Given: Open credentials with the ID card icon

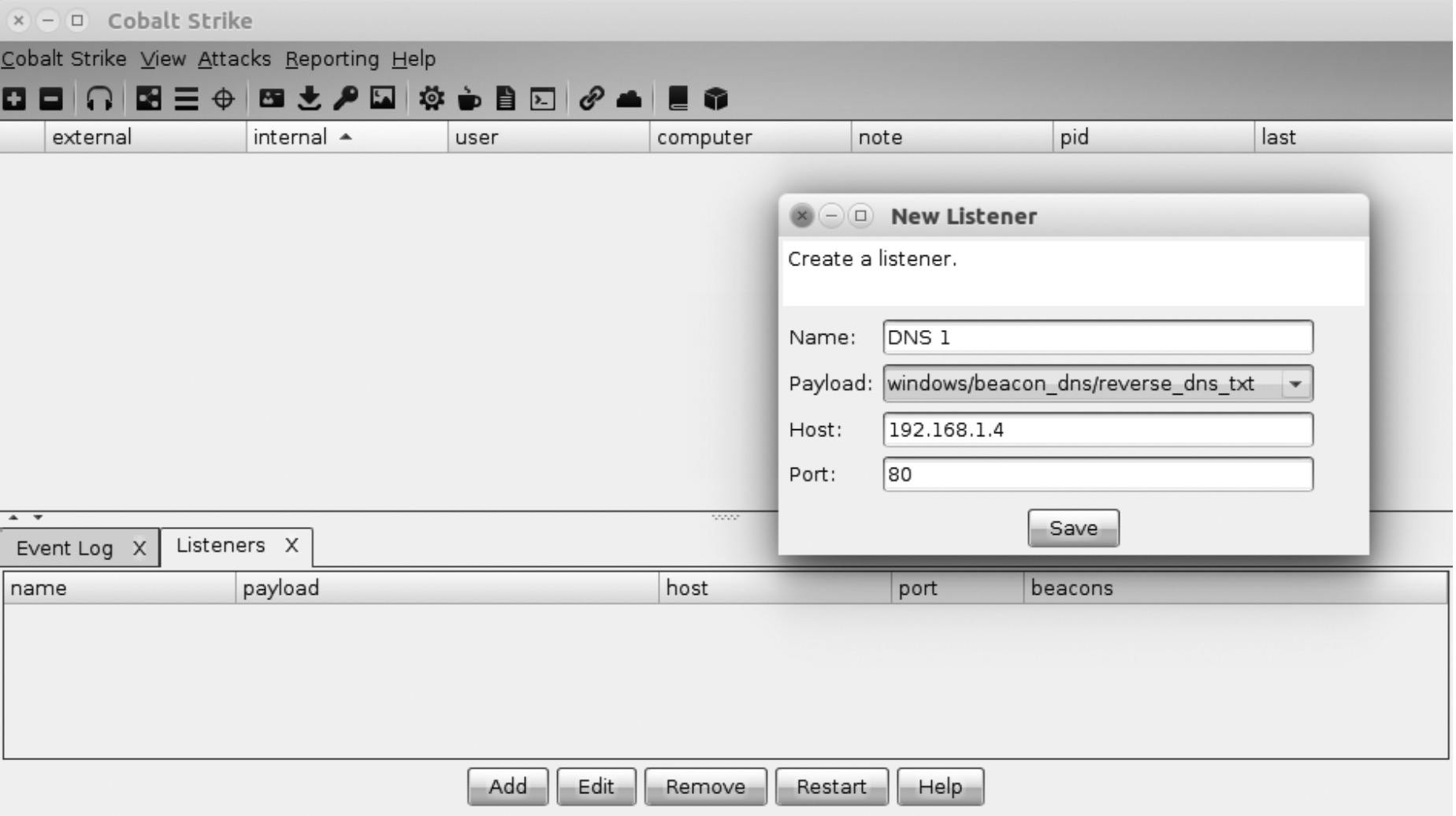Looking at the screenshot, I should (x=271, y=99).
